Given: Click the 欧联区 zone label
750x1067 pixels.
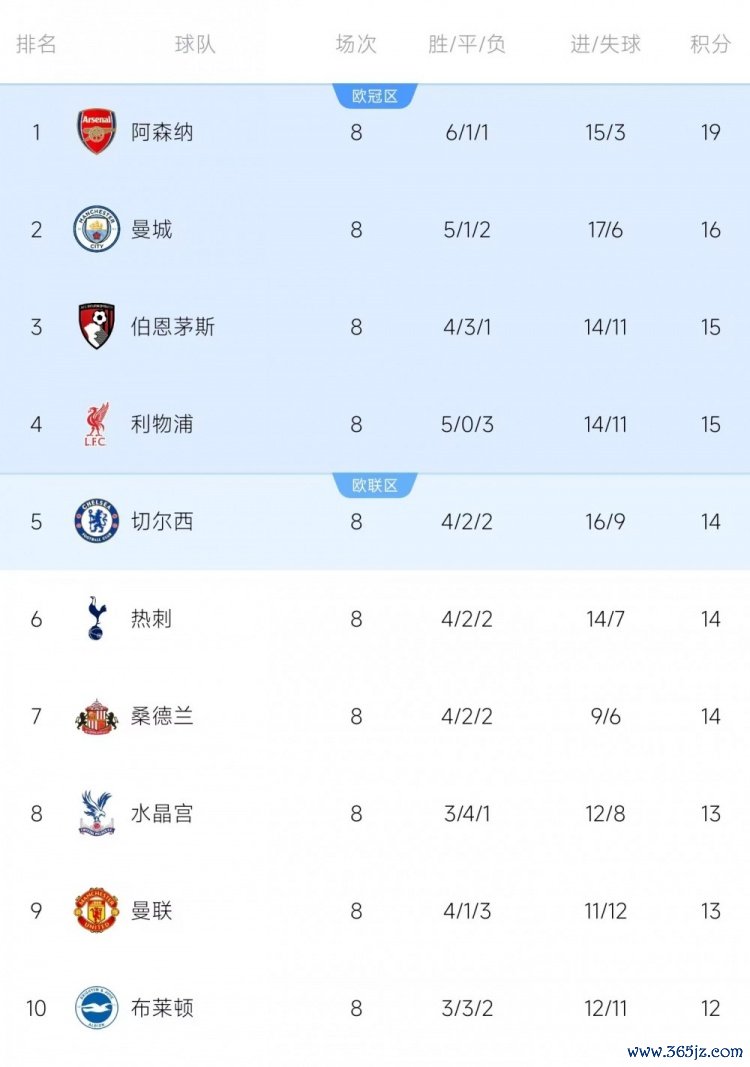Looking at the screenshot, I should point(375,486).
